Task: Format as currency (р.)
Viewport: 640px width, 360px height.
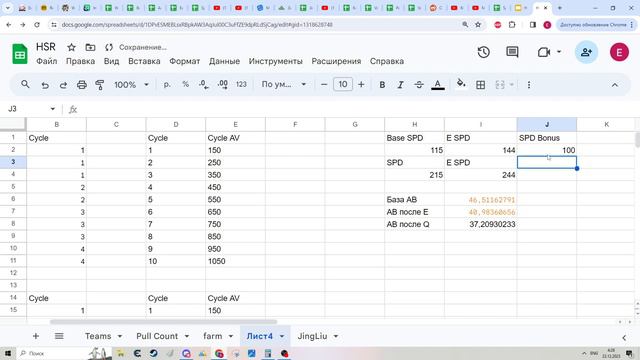Action: [167, 84]
